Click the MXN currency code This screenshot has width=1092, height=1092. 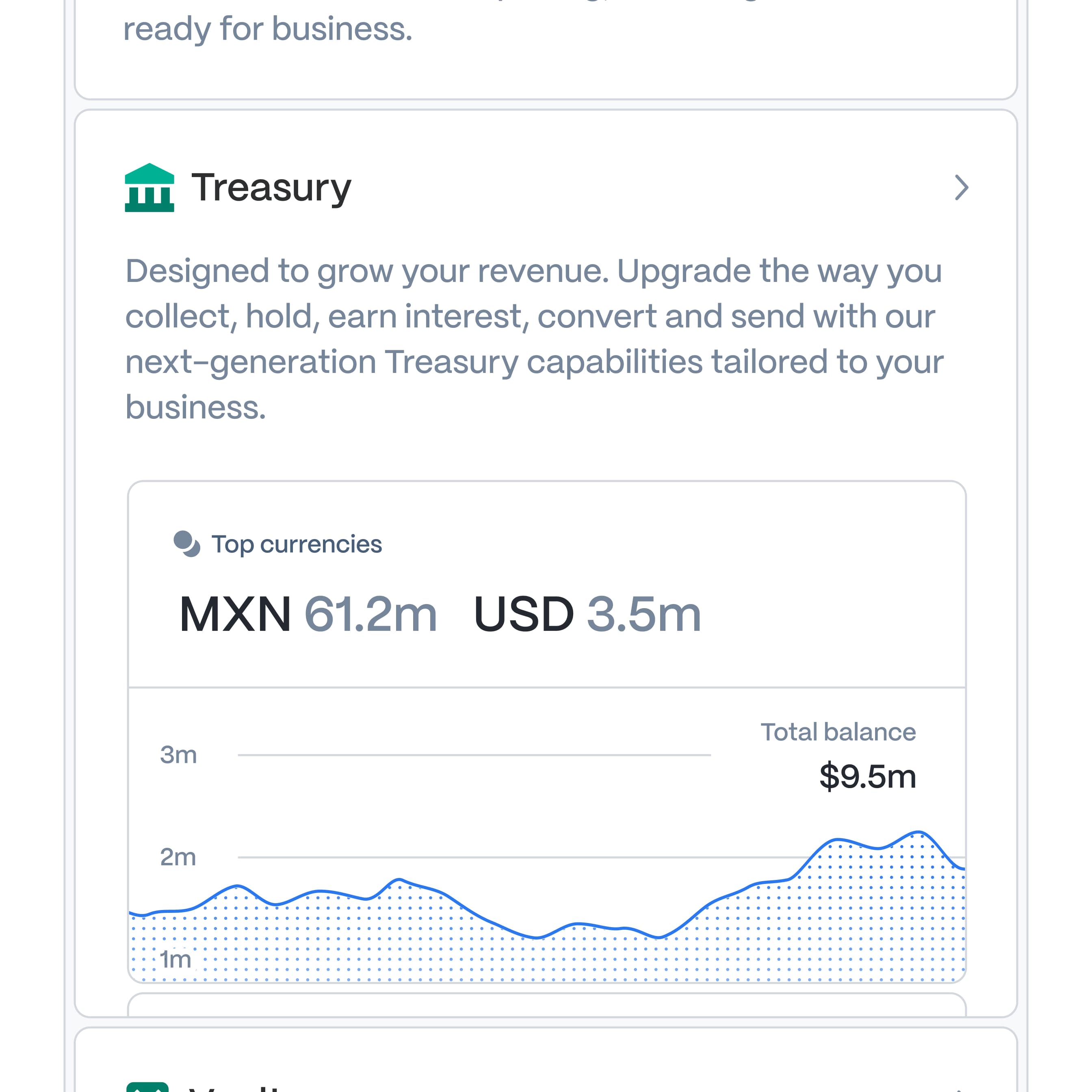(x=235, y=614)
